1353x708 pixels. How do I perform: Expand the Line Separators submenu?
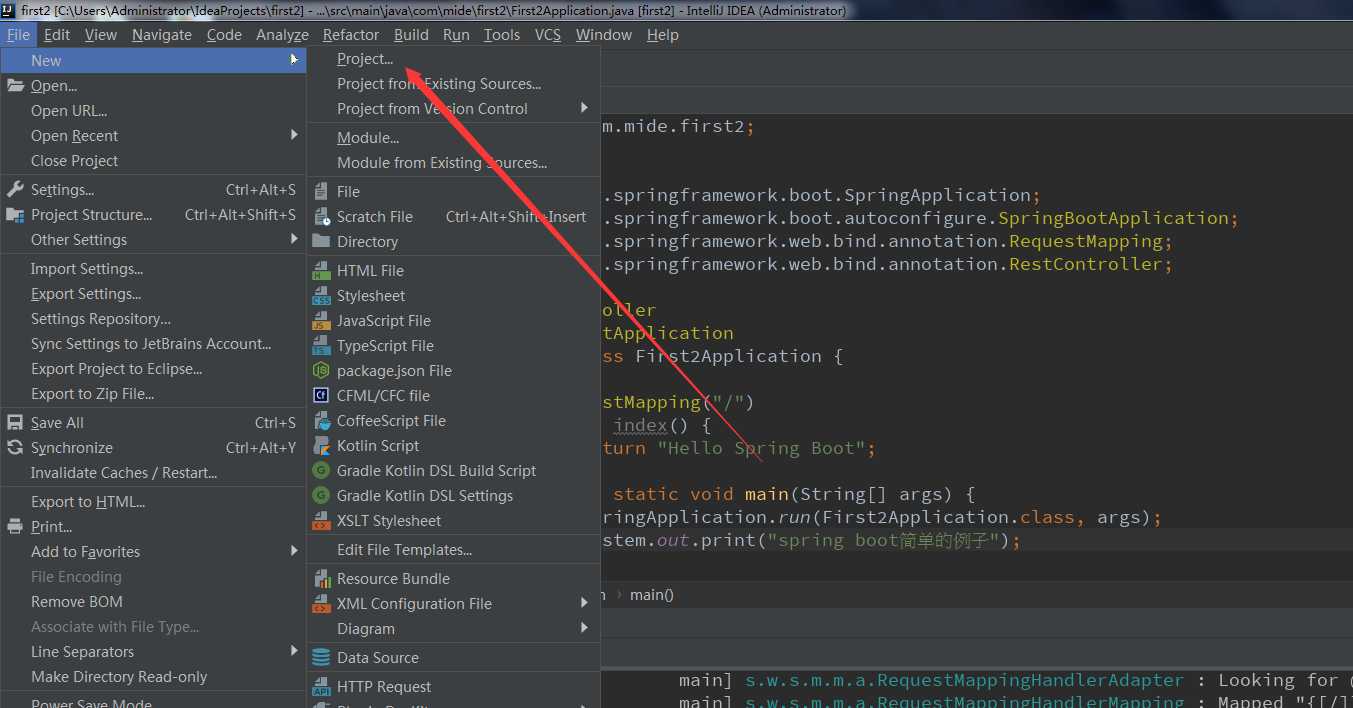(x=294, y=651)
